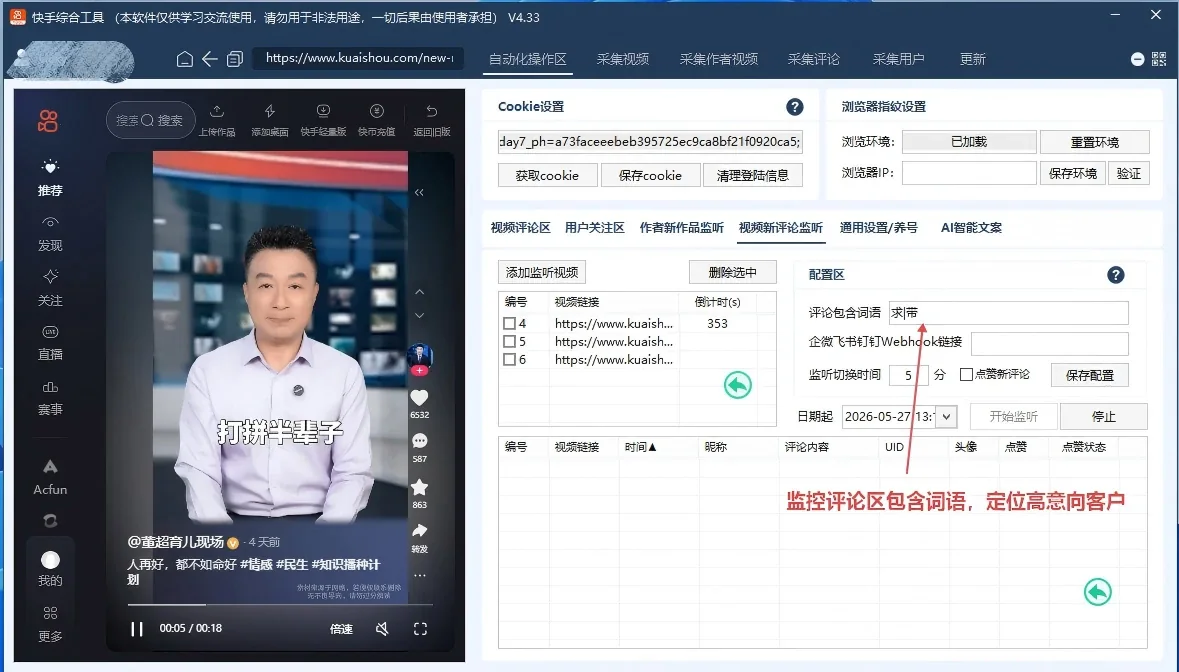The image size is (1179, 672).
Task: Click the 清理登陆信息 button
Action: [753, 175]
